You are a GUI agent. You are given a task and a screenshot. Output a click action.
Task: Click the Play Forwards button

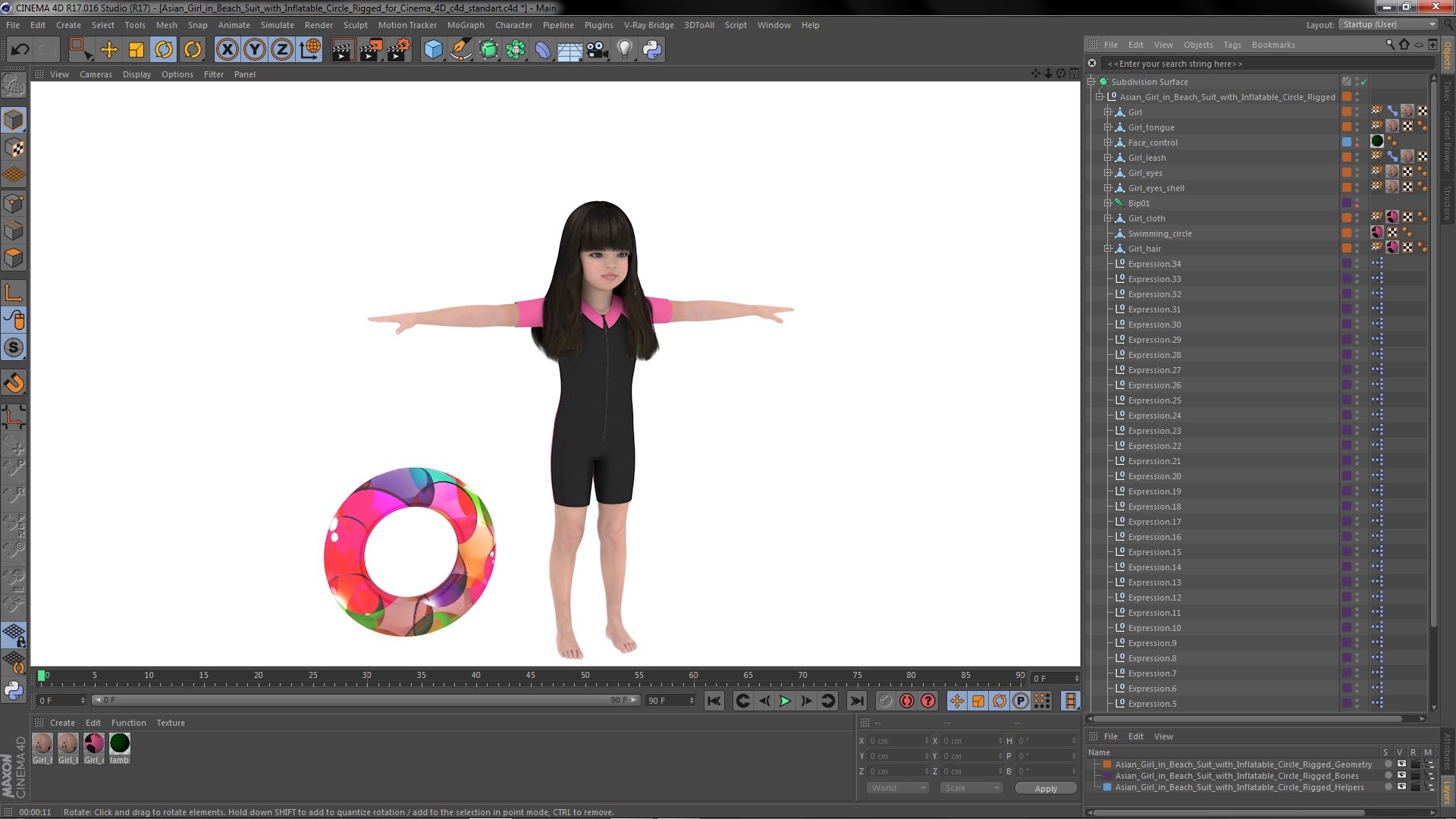pyautogui.click(x=785, y=701)
